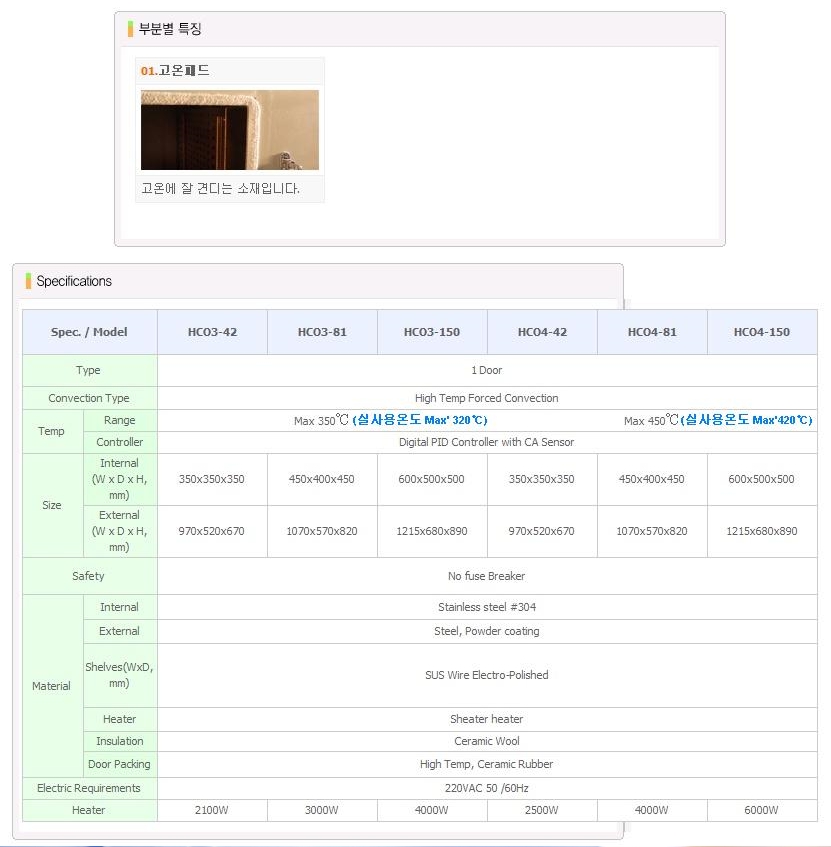Click the Stainless steel #304 material cell
The width and height of the screenshot is (831, 847).
(487, 607)
